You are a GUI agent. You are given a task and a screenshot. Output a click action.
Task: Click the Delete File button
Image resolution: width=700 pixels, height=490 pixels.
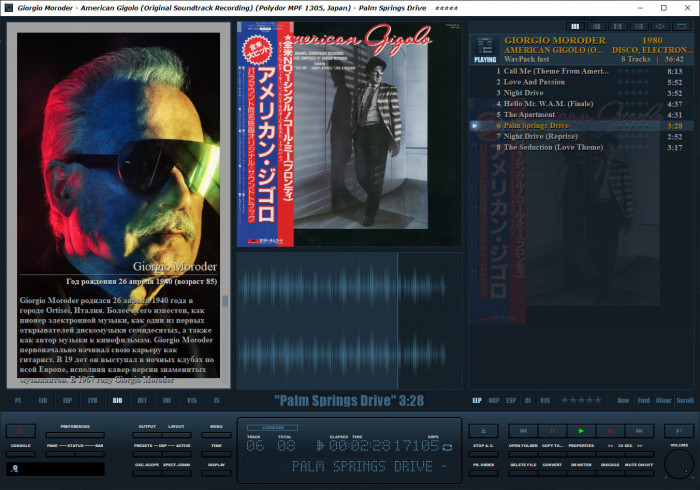[523, 473]
